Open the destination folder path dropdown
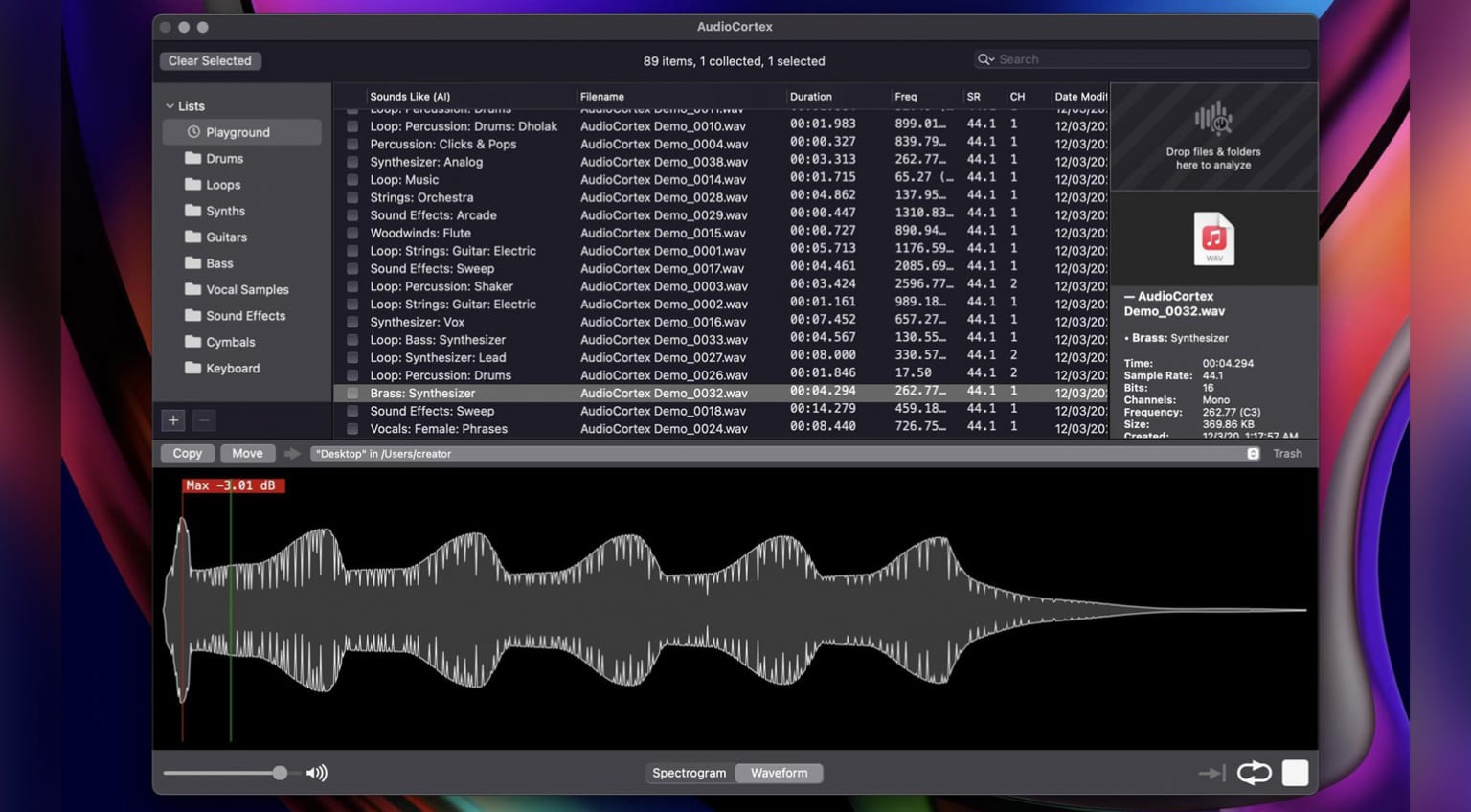This screenshot has width=1471, height=812. pyautogui.click(x=1253, y=454)
